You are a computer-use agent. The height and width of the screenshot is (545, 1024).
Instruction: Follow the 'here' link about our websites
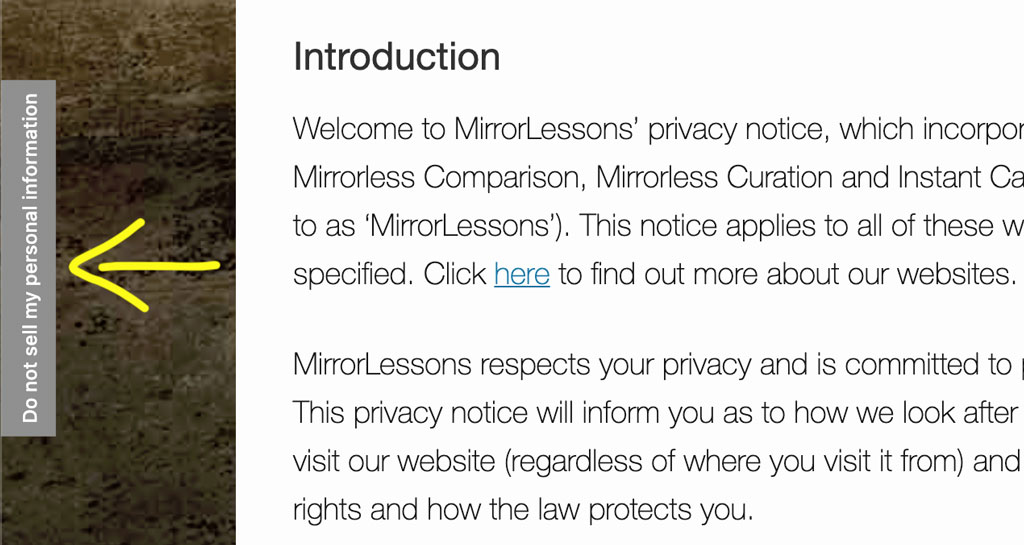[x=522, y=274]
